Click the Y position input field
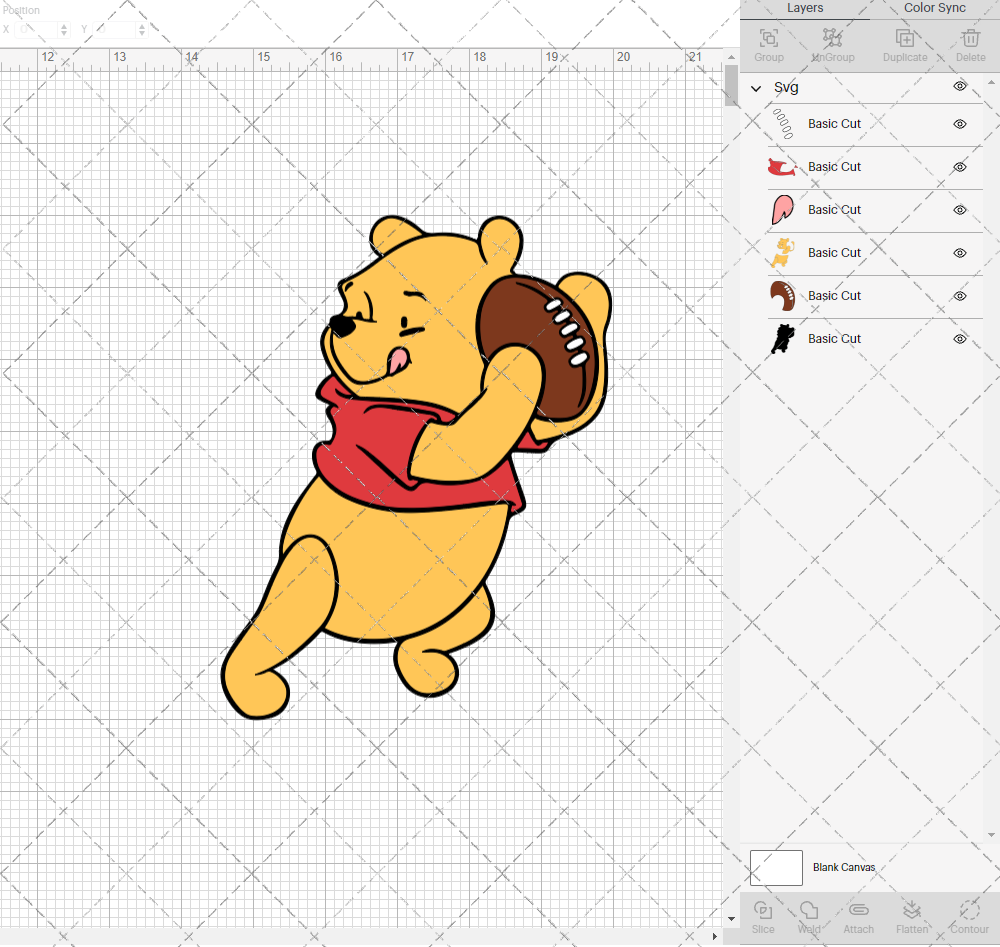Screen dimensions: 1000x947 click(x=115, y=29)
